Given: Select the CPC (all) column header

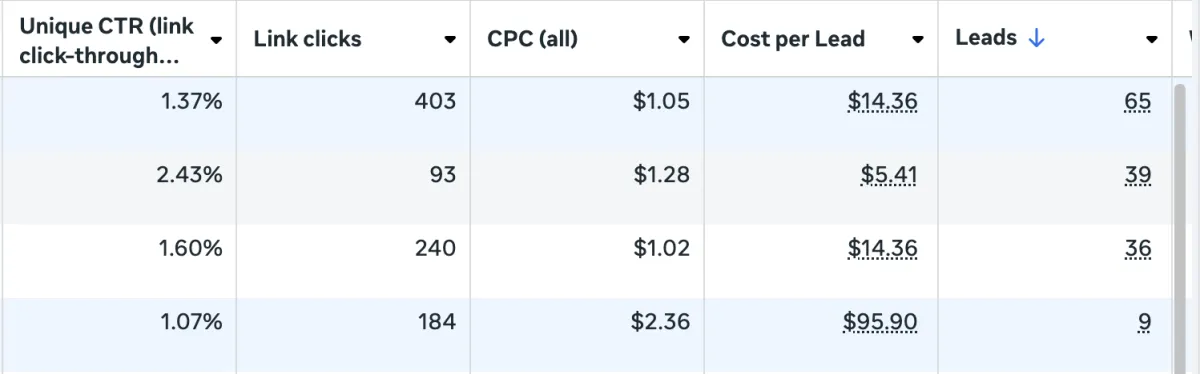Looking at the screenshot, I should point(587,39).
